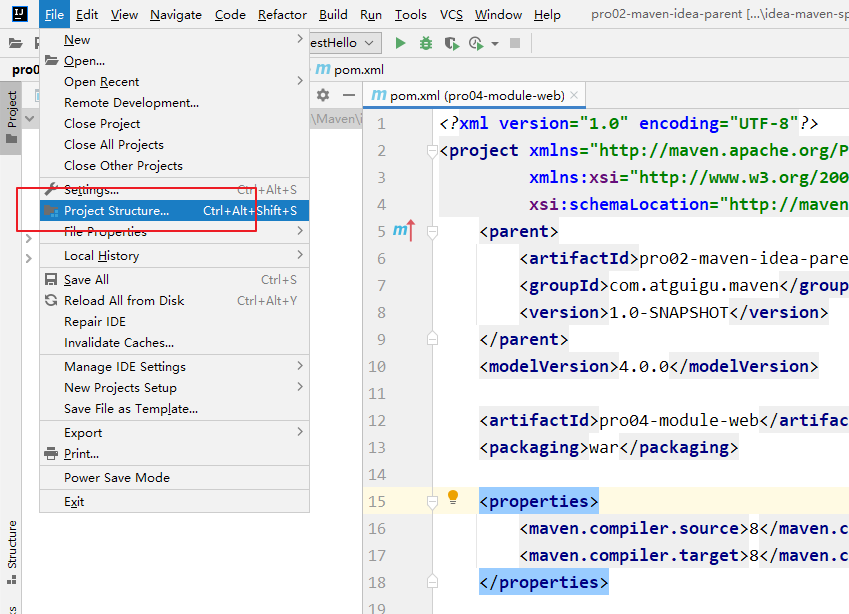
Task: Open the File menu
Action: pos(54,15)
